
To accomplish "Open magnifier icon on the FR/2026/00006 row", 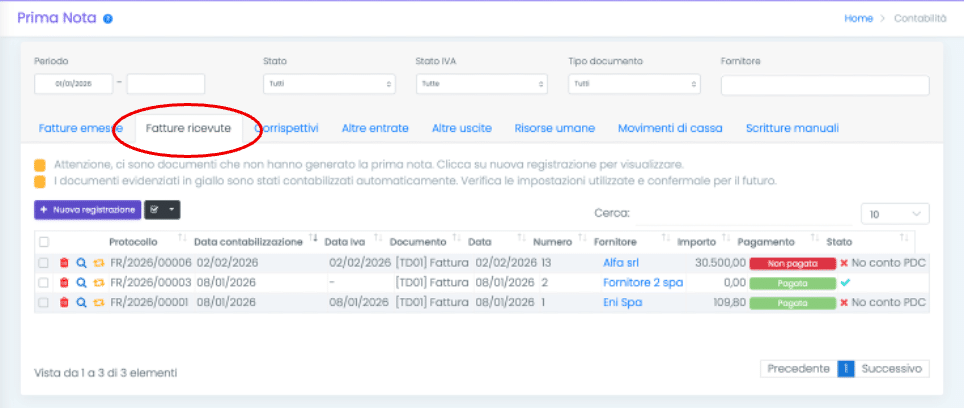I will click(82, 263).
